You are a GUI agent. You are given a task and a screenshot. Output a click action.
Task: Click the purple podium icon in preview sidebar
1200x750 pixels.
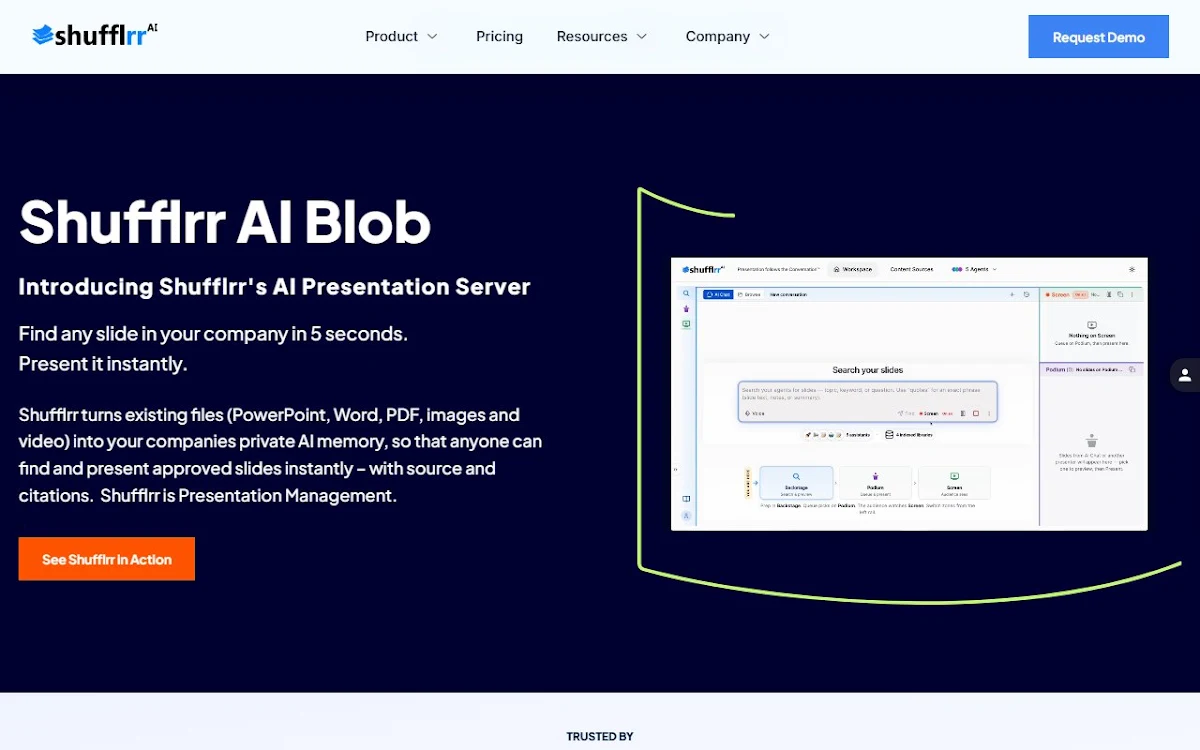pos(686,309)
